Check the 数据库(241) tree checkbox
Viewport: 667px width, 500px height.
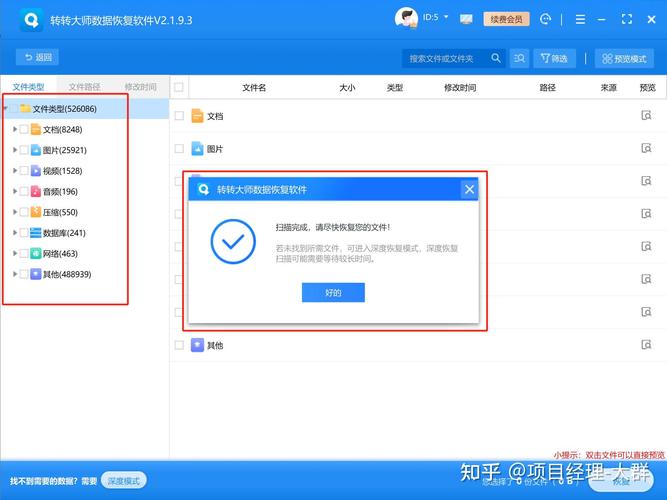point(24,233)
